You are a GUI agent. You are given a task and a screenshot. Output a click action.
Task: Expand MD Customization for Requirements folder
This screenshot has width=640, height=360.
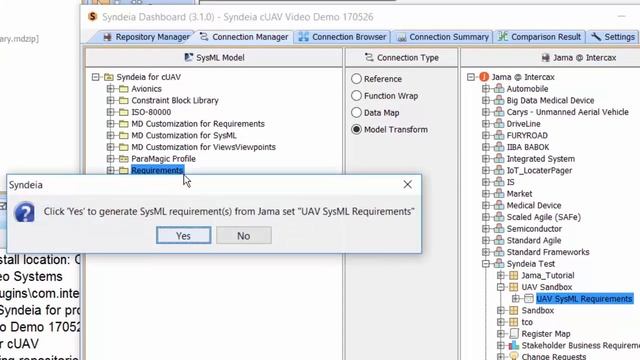[110, 124]
